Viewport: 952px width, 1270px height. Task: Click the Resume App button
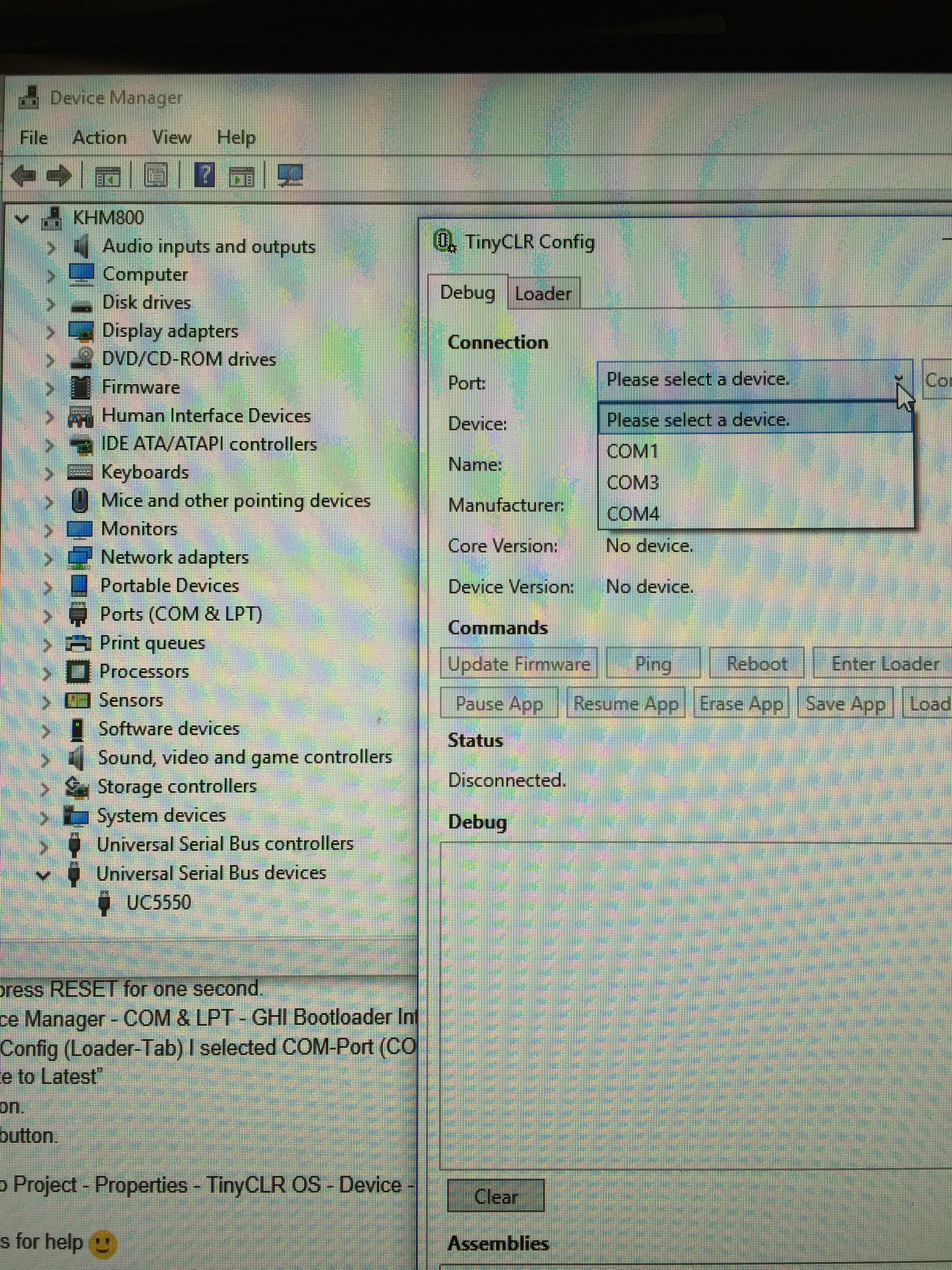pos(625,703)
